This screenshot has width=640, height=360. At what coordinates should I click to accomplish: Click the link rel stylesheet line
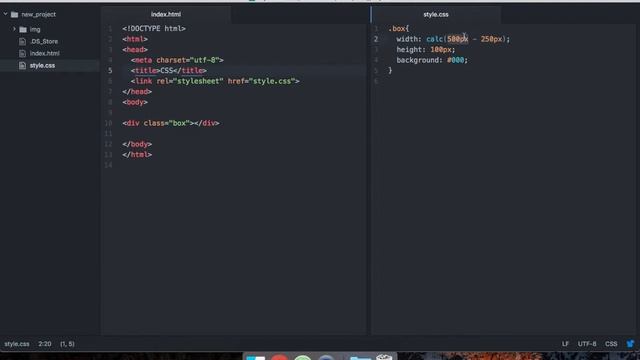point(215,81)
